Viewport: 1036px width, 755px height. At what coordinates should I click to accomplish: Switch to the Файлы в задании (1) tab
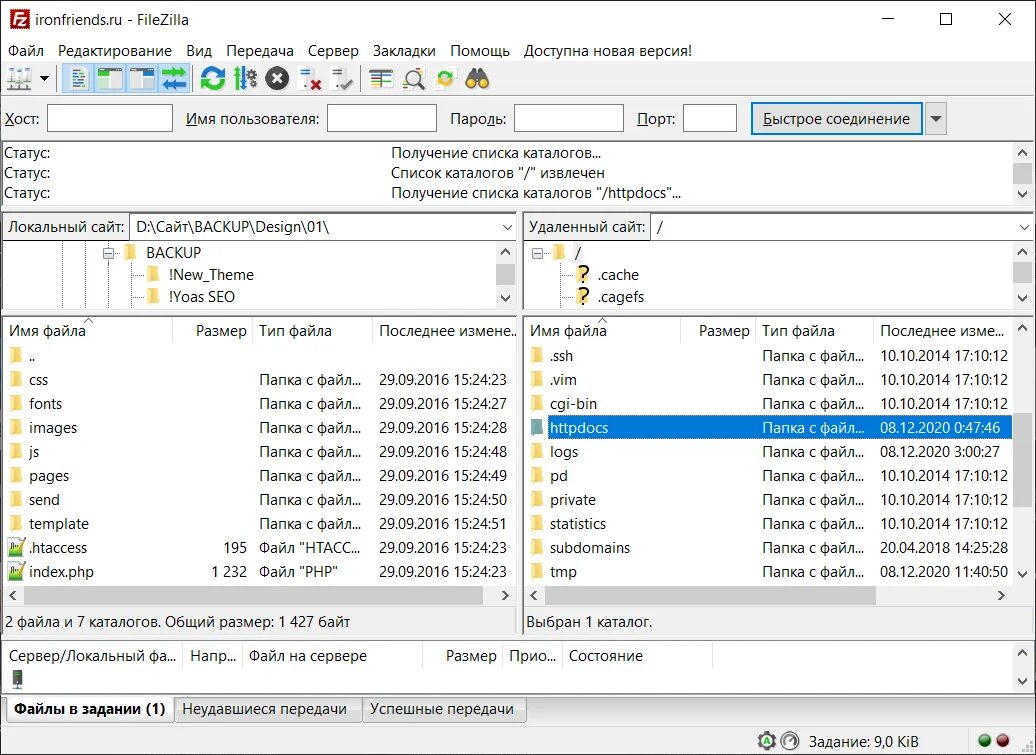[x=89, y=709]
